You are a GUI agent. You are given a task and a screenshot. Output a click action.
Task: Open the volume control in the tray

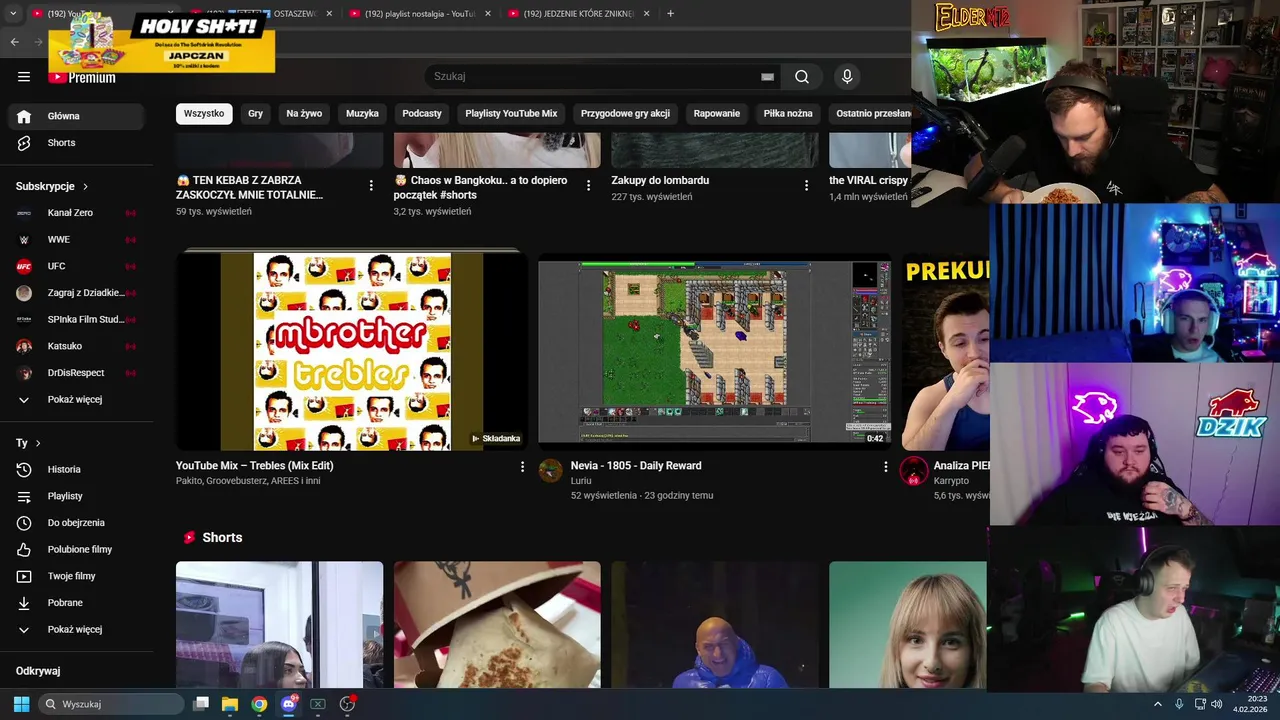(1217, 704)
